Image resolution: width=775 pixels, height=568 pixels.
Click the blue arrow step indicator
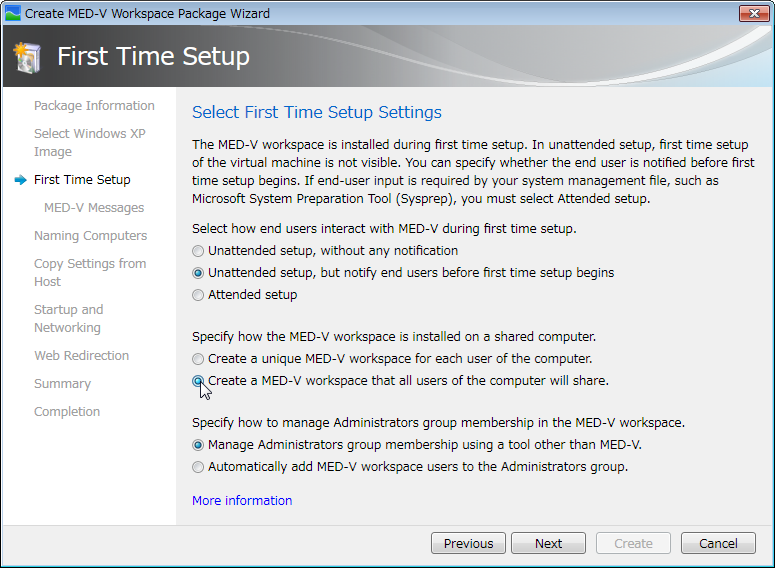coord(20,180)
